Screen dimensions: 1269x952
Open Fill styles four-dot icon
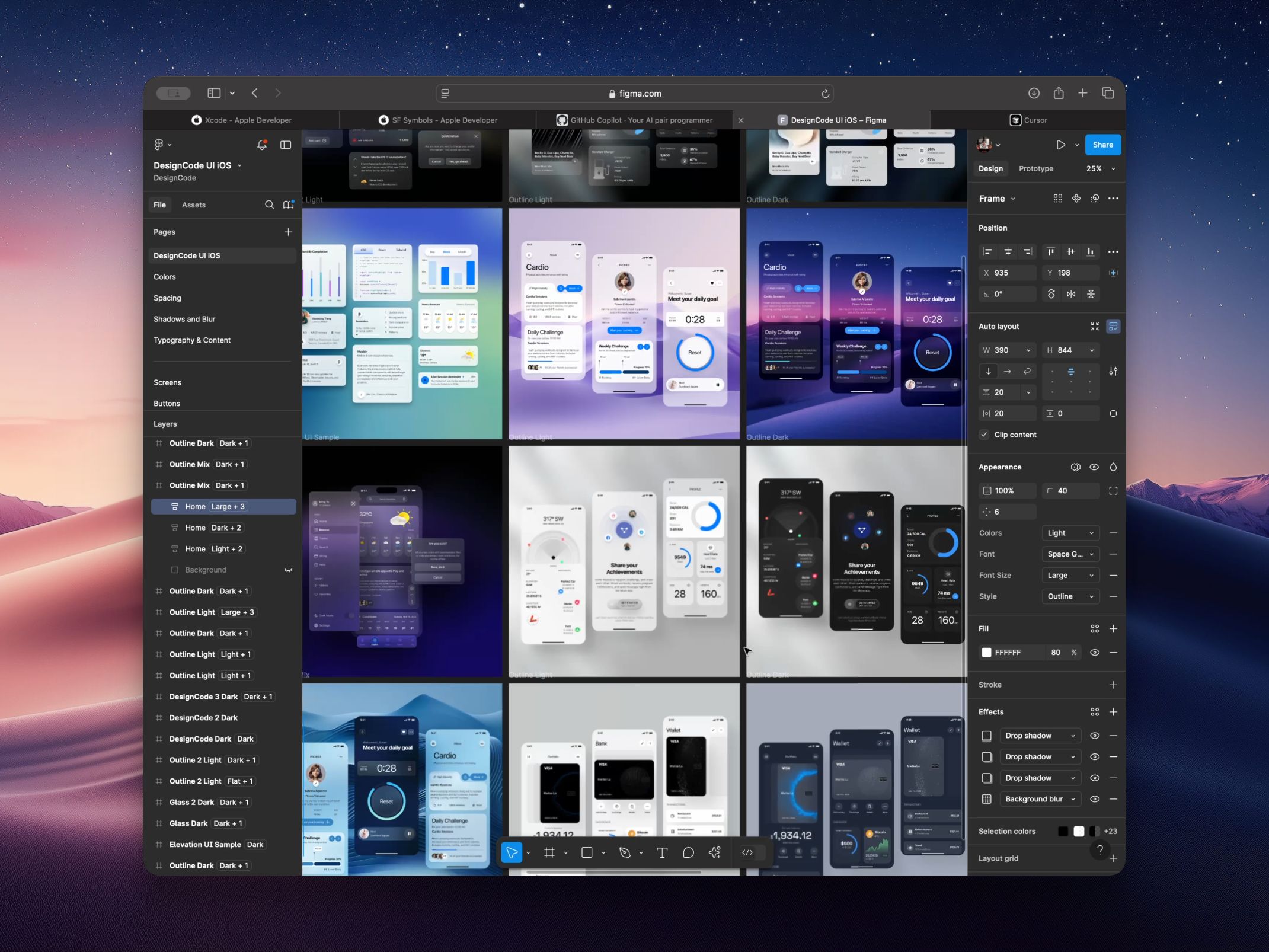click(1095, 629)
